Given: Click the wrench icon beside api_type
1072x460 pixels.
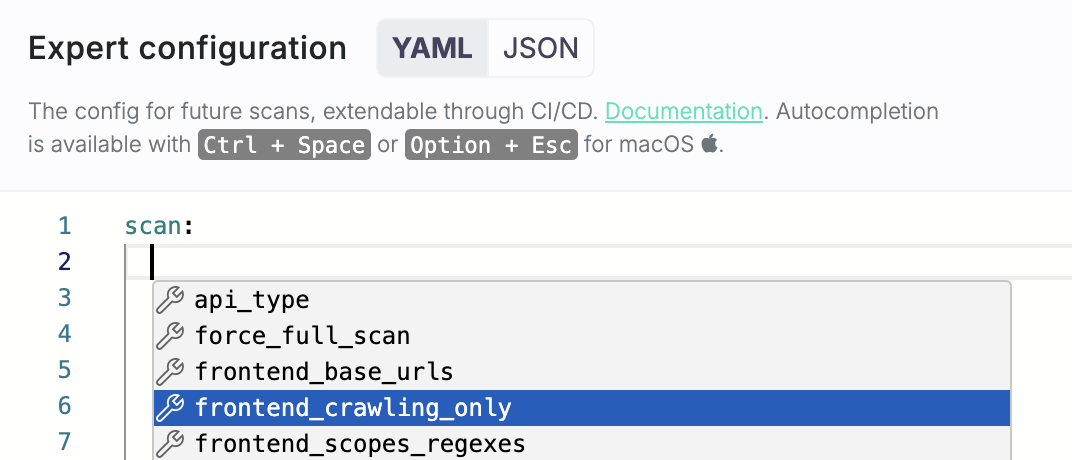Looking at the screenshot, I should click(x=170, y=300).
